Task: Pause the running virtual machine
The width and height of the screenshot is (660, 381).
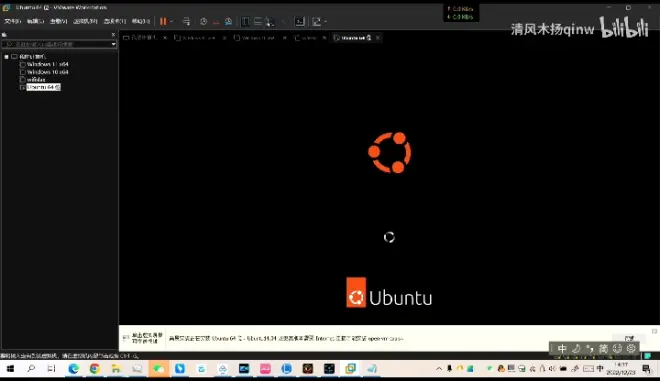Action: 163,21
